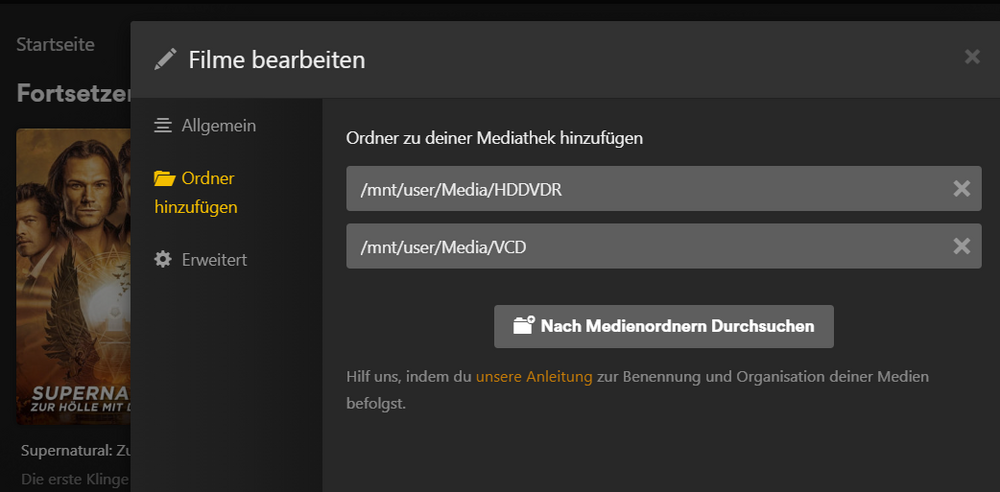Viewport: 1000px width, 492px height.
Task: Click the Allgemein lines icon in sidebar
Action: pos(163,126)
